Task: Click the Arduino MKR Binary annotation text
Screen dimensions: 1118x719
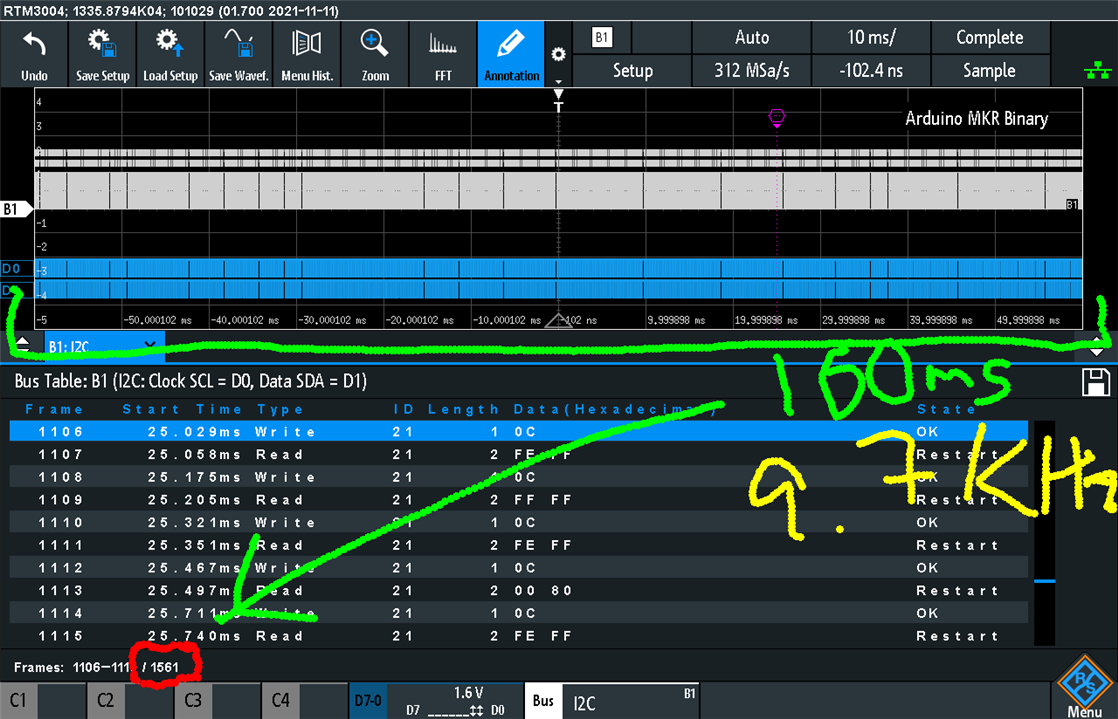Action: click(x=977, y=118)
